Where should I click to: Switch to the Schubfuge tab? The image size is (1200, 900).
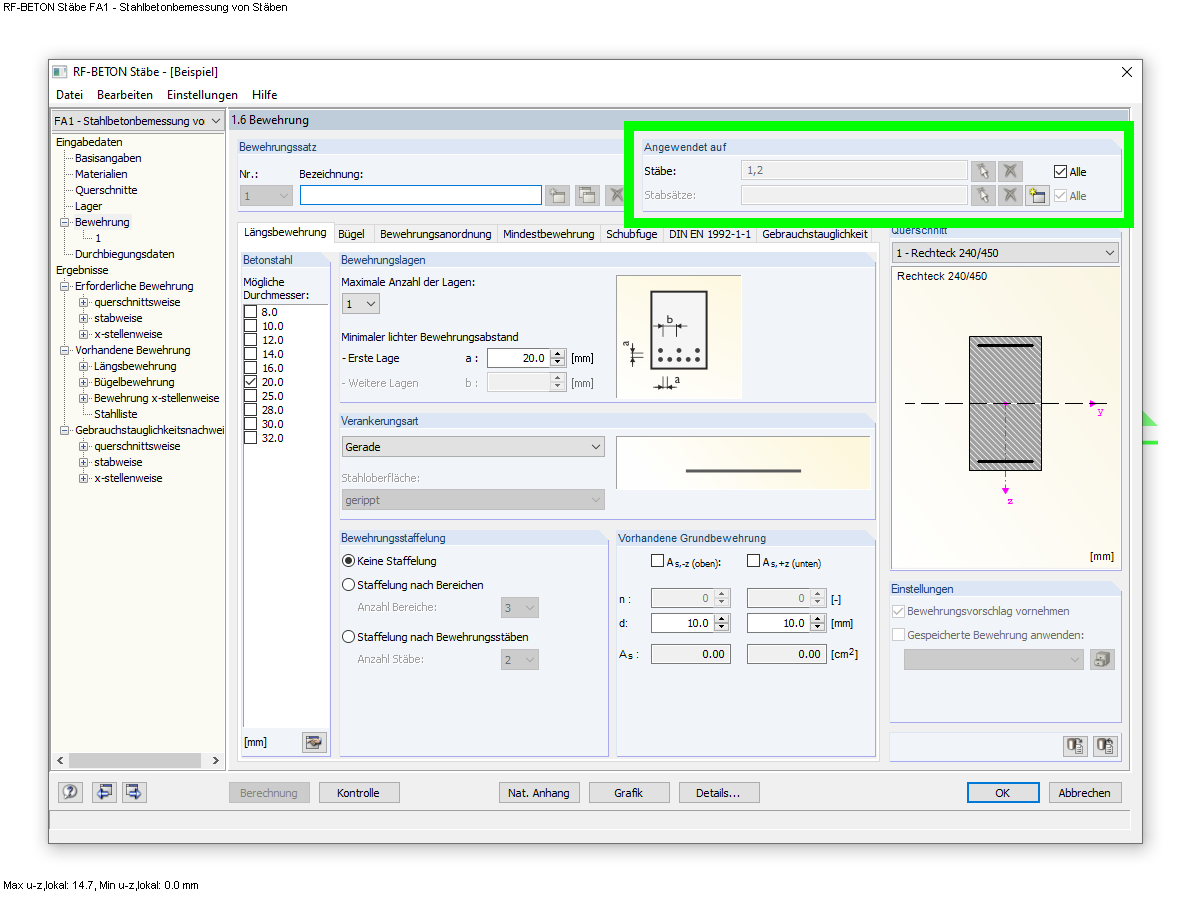[x=632, y=234]
